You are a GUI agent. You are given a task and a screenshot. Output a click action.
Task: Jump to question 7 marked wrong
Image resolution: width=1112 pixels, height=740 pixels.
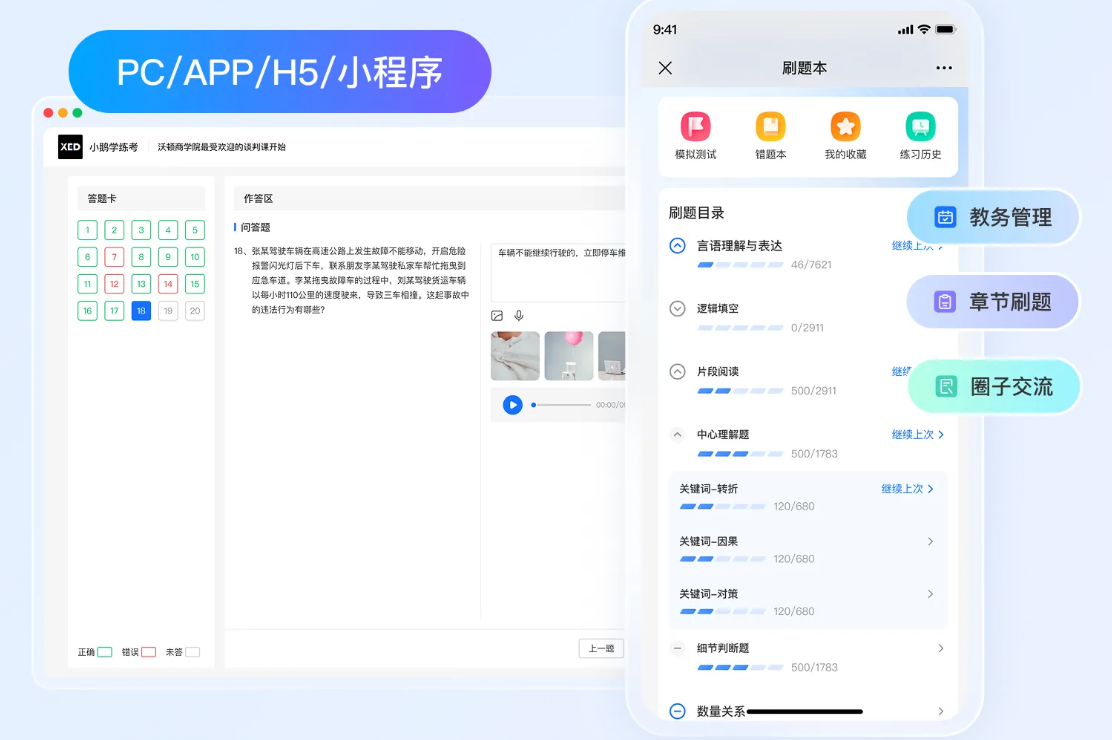114,257
